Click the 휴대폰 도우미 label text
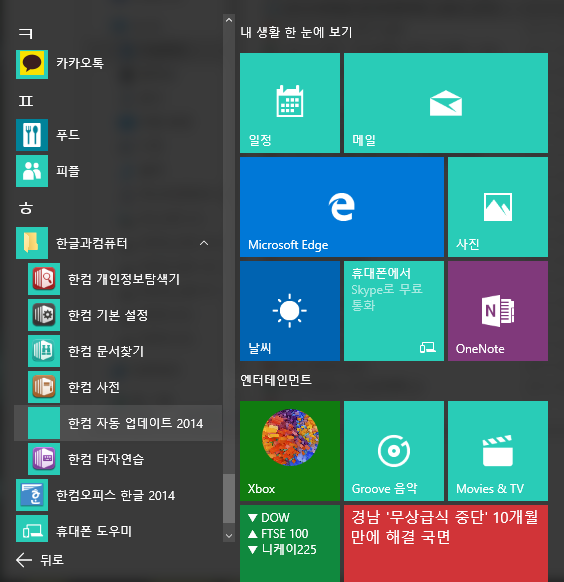The image size is (564, 582). (94, 531)
